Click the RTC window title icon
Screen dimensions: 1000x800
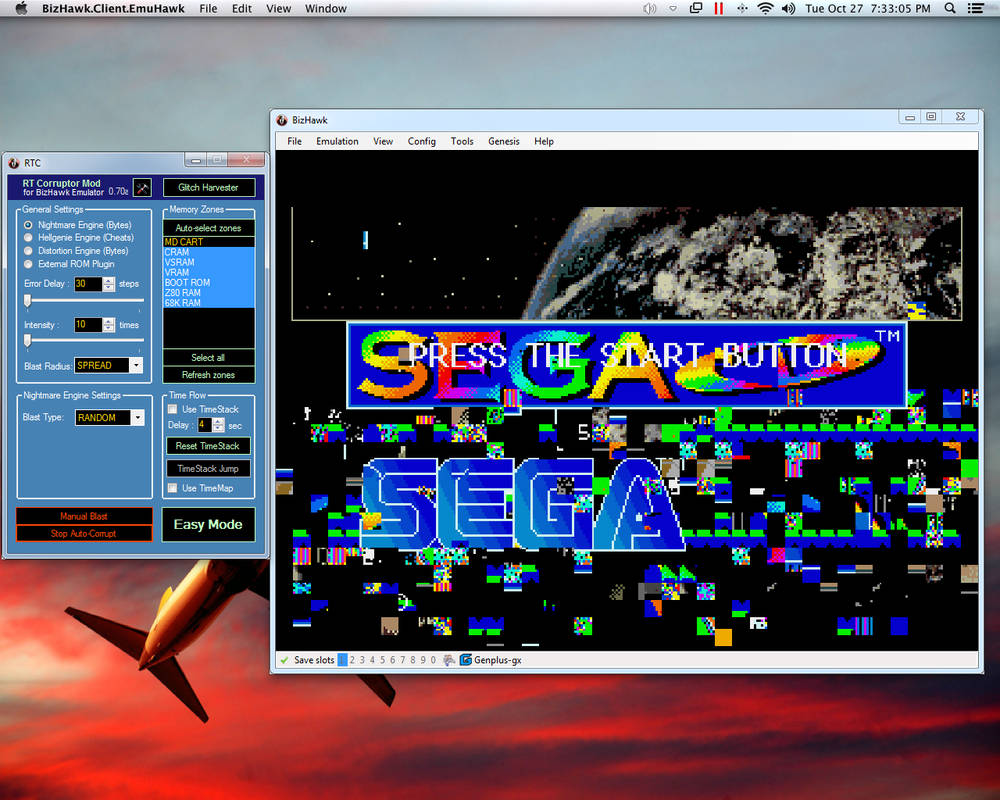14,163
